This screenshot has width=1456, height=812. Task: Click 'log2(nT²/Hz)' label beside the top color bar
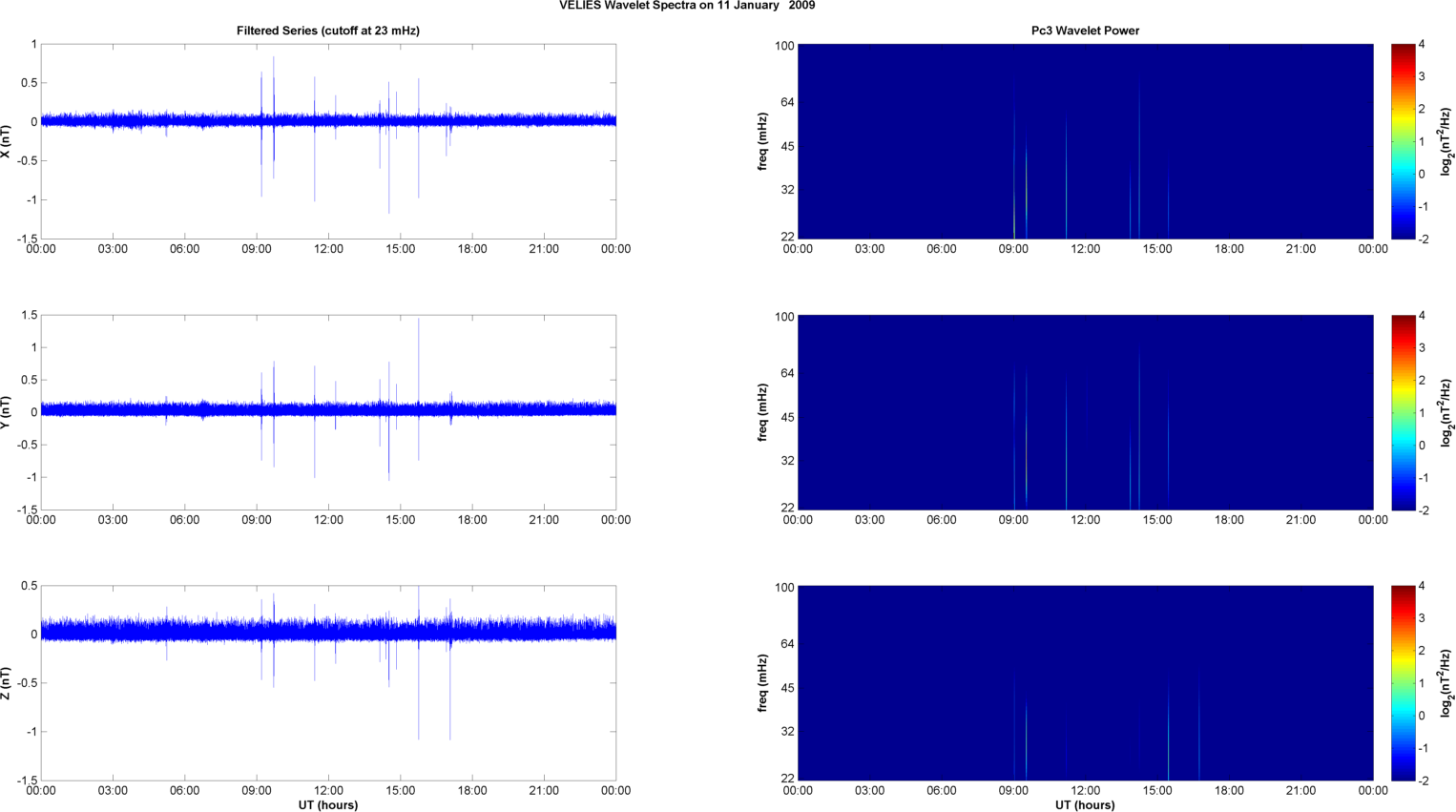tap(1447, 141)
